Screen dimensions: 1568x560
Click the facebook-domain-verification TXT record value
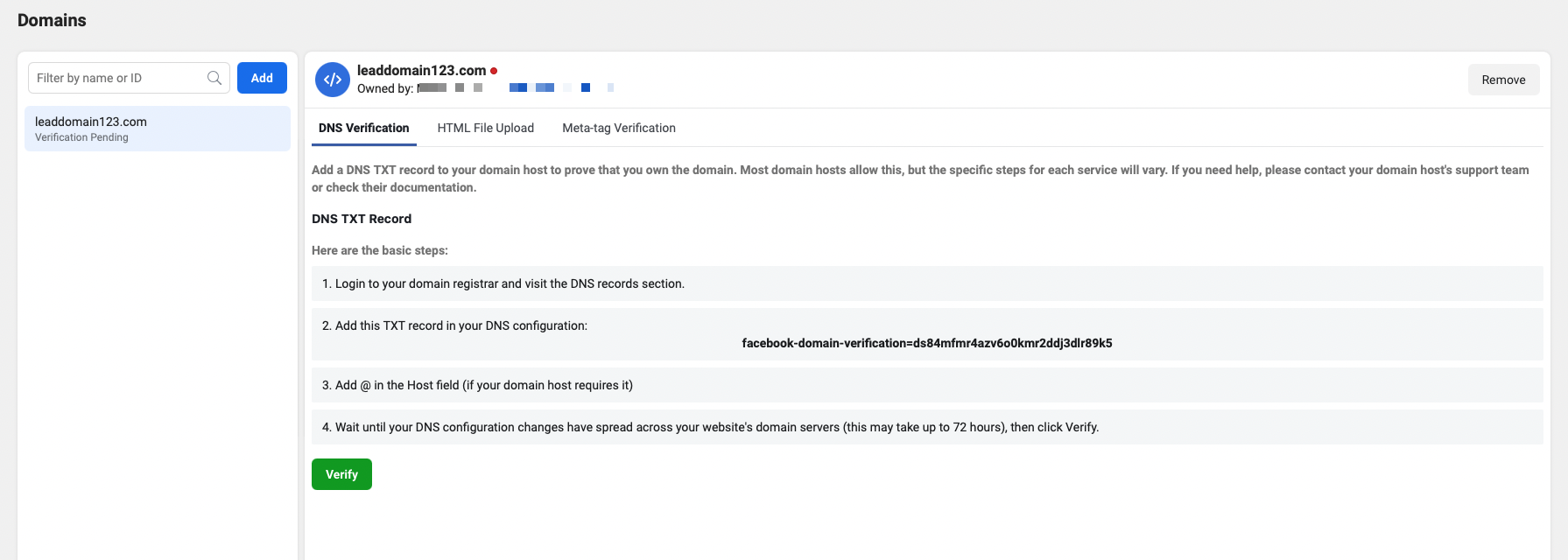click(927, 343)
